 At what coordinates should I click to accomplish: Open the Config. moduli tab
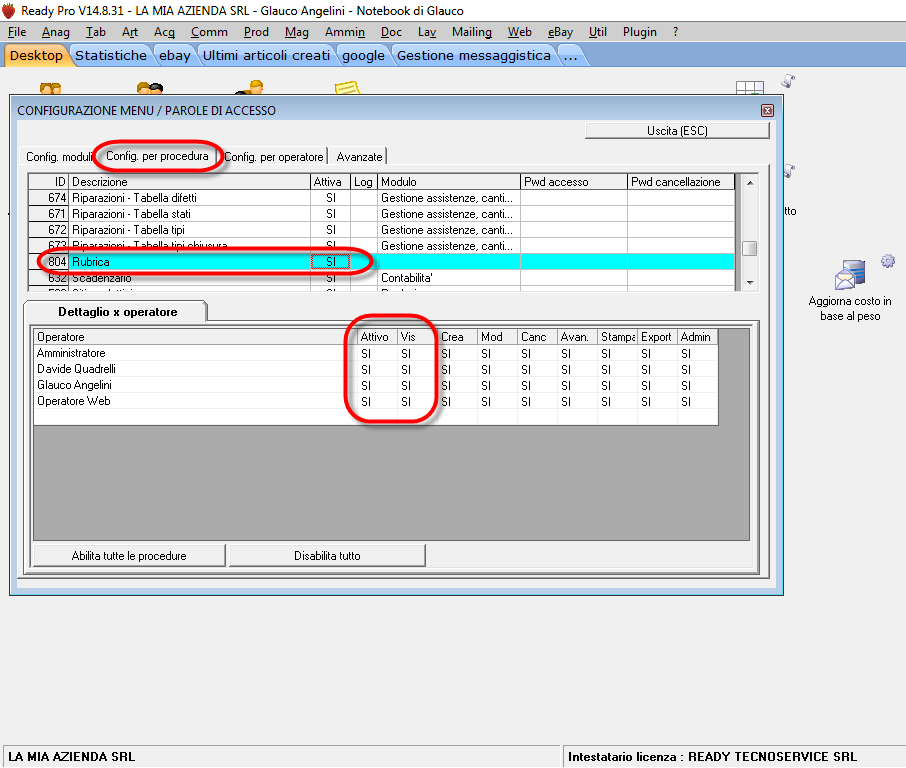[x=59, y=157]
